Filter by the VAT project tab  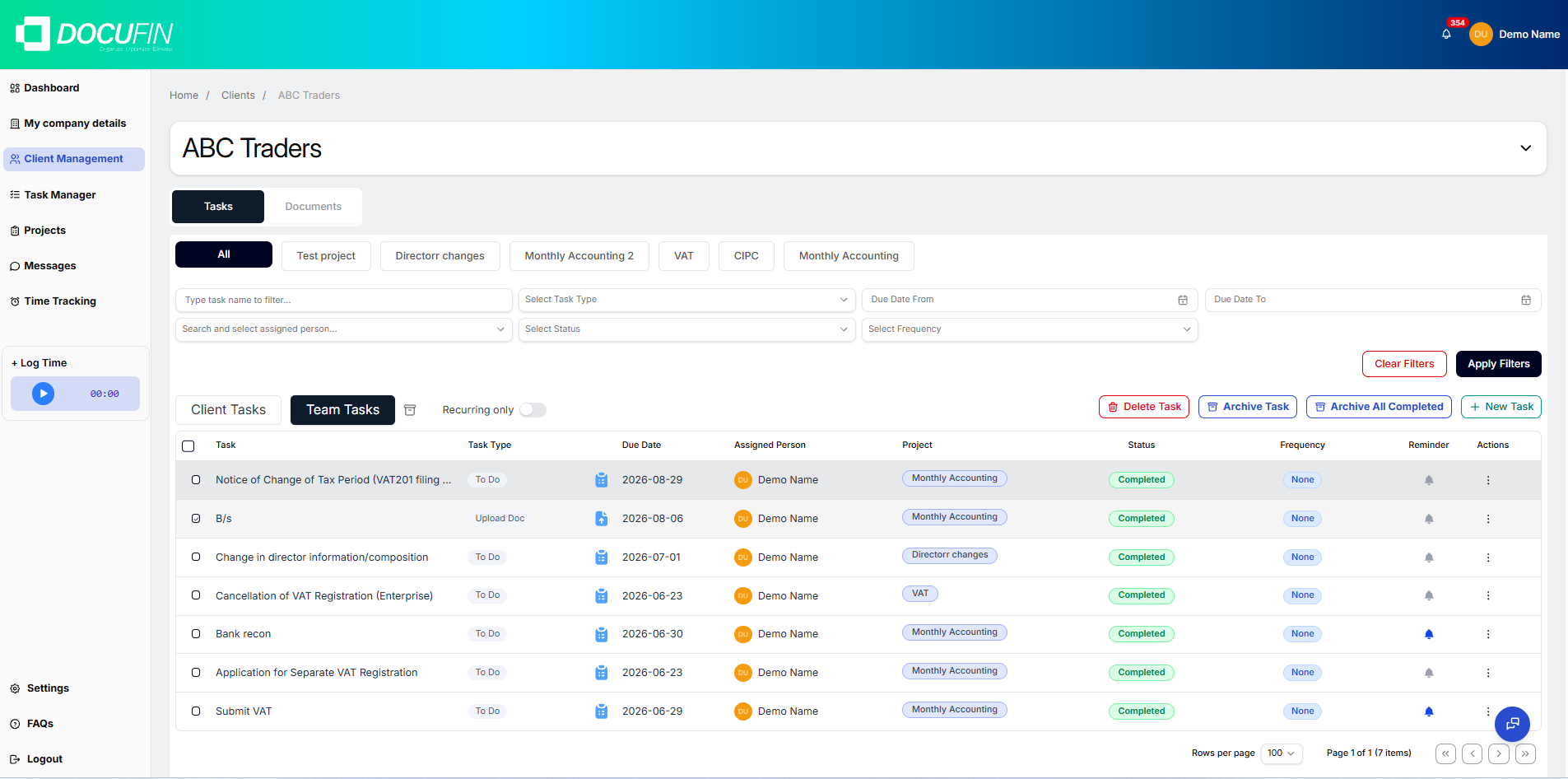point(684,256)
